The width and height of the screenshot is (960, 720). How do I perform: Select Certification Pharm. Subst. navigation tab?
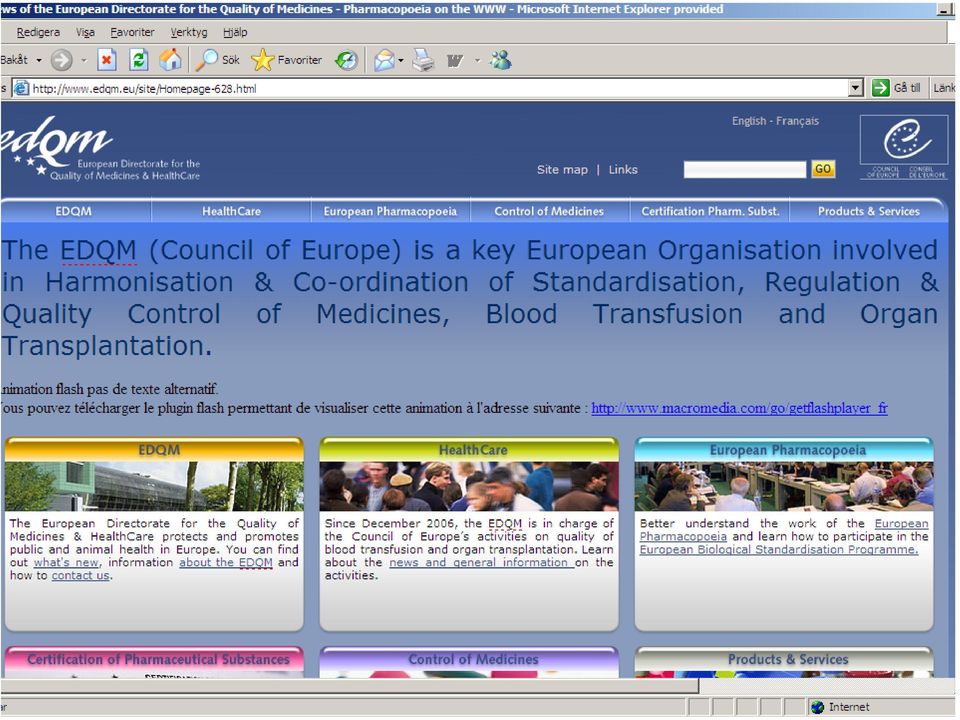(710, 211)
